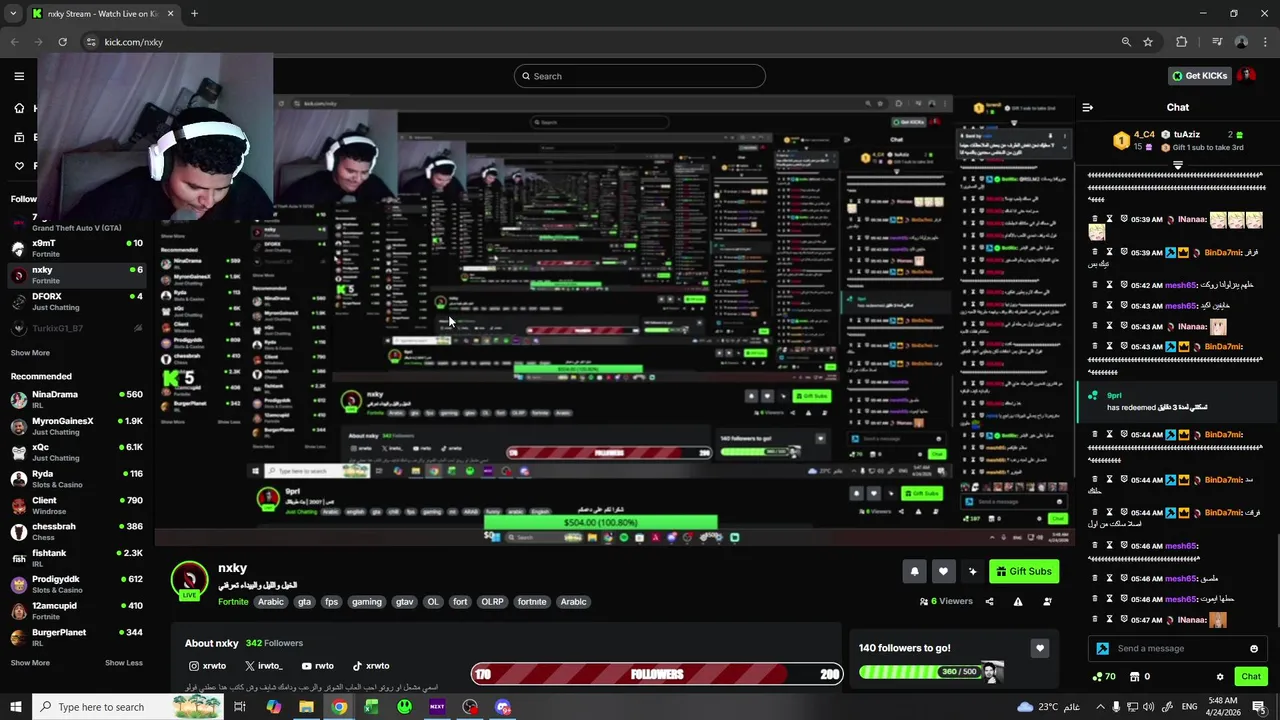Click the heart icon in followers goal card
The image size is (1280, 720).
[x=1040, y=648]
